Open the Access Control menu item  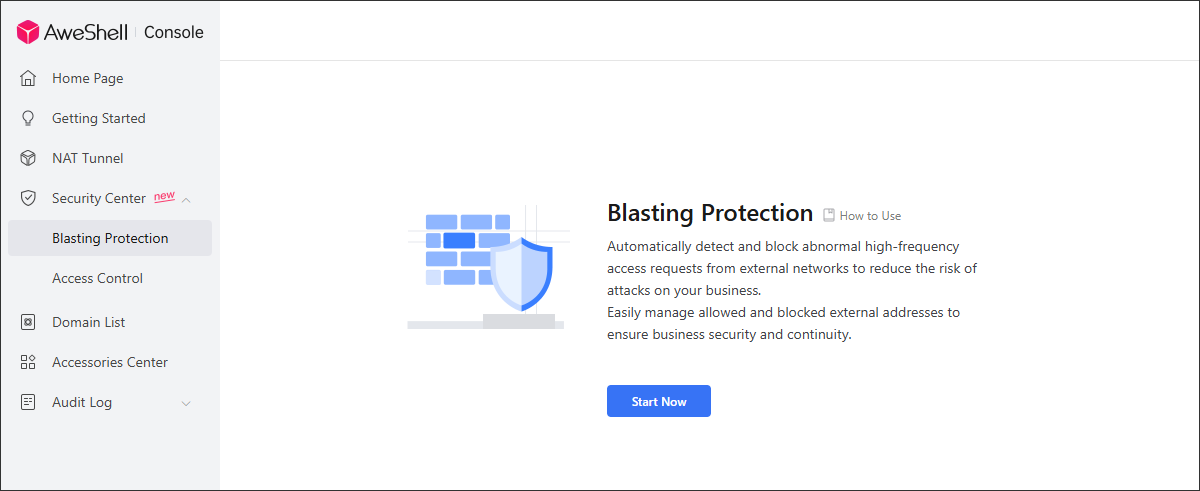[110, 278]
